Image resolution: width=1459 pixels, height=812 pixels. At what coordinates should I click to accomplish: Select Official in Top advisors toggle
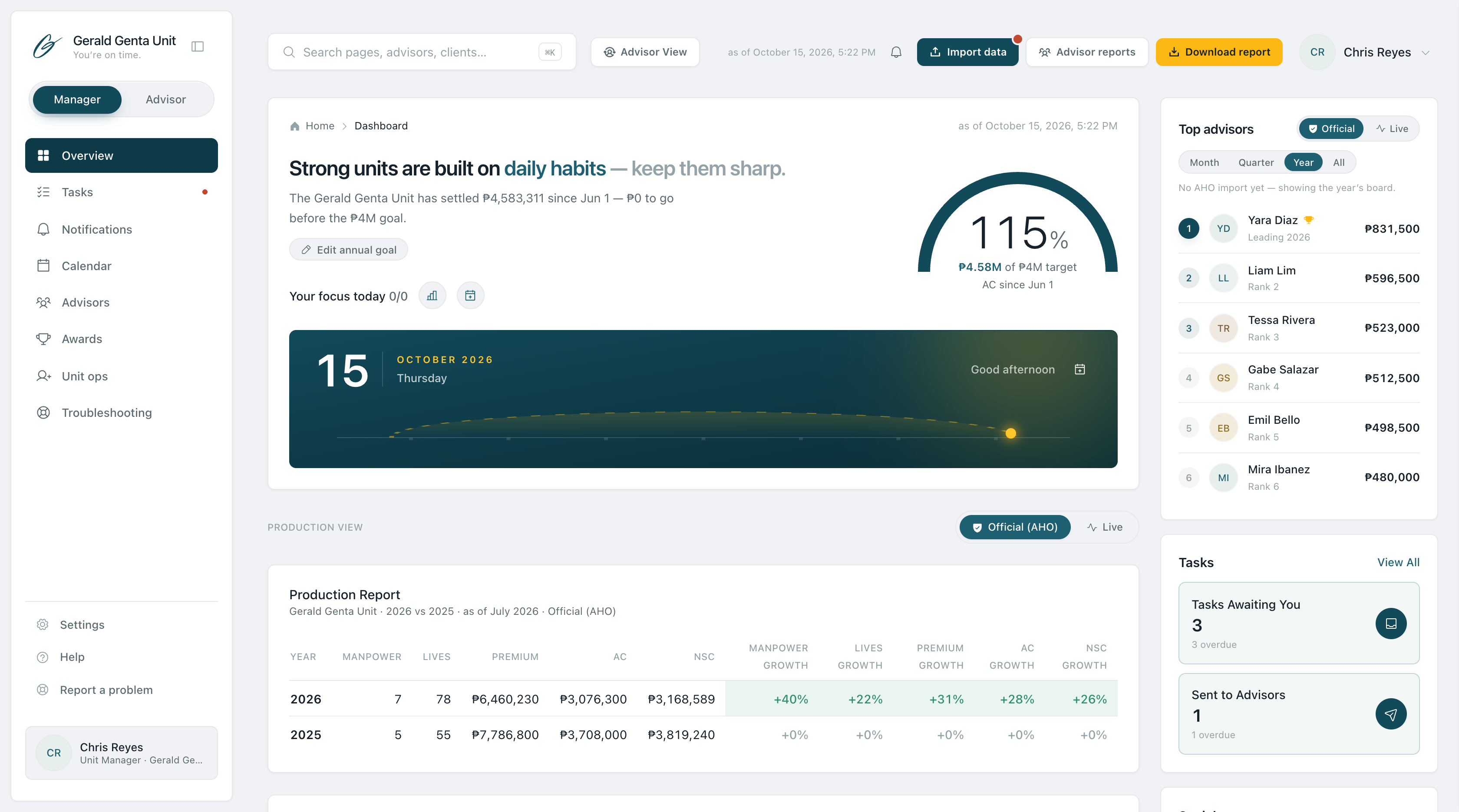[x=1331, y=129]
